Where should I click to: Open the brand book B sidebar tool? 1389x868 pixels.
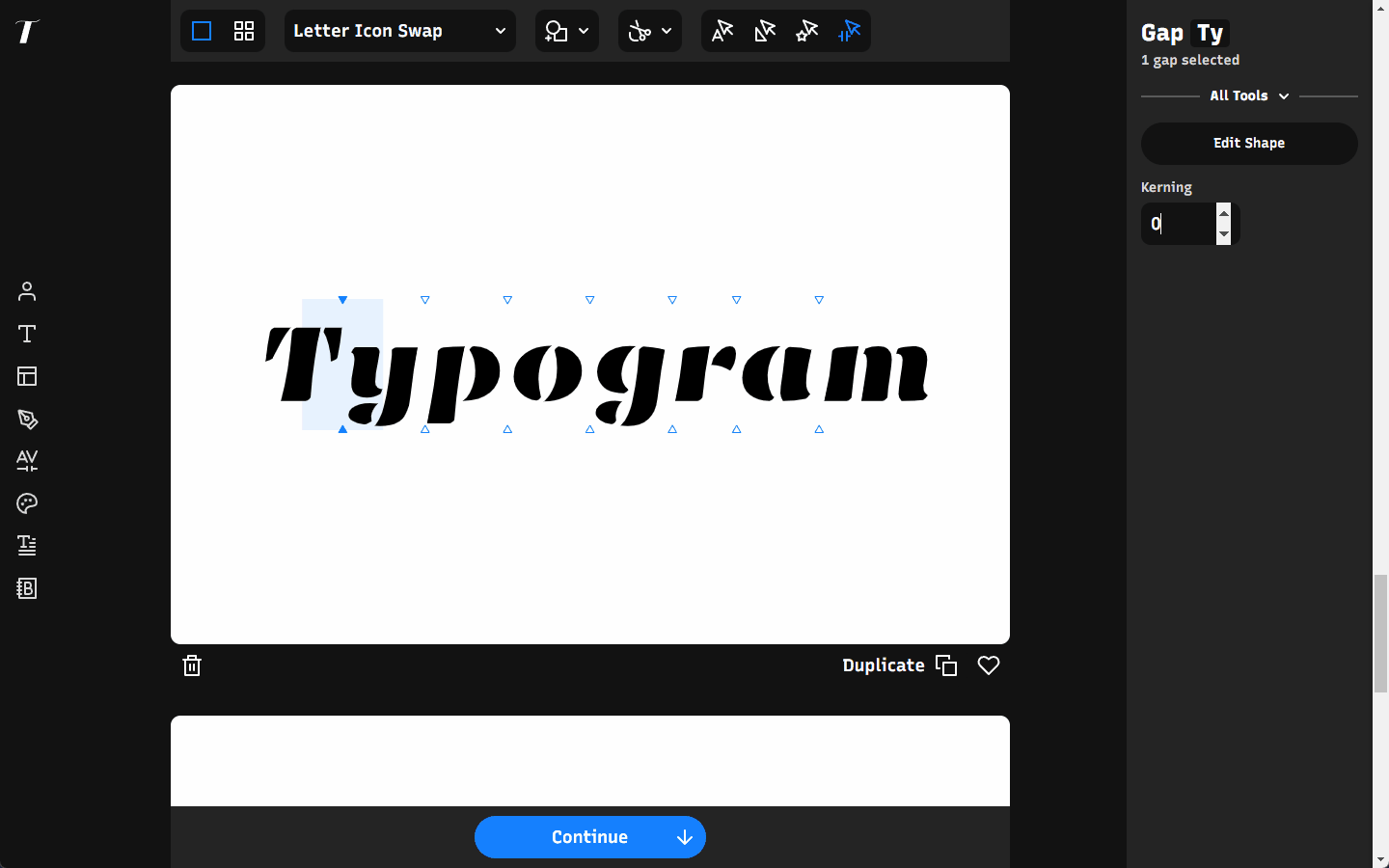pyautogui.click(x=27, y=588)
